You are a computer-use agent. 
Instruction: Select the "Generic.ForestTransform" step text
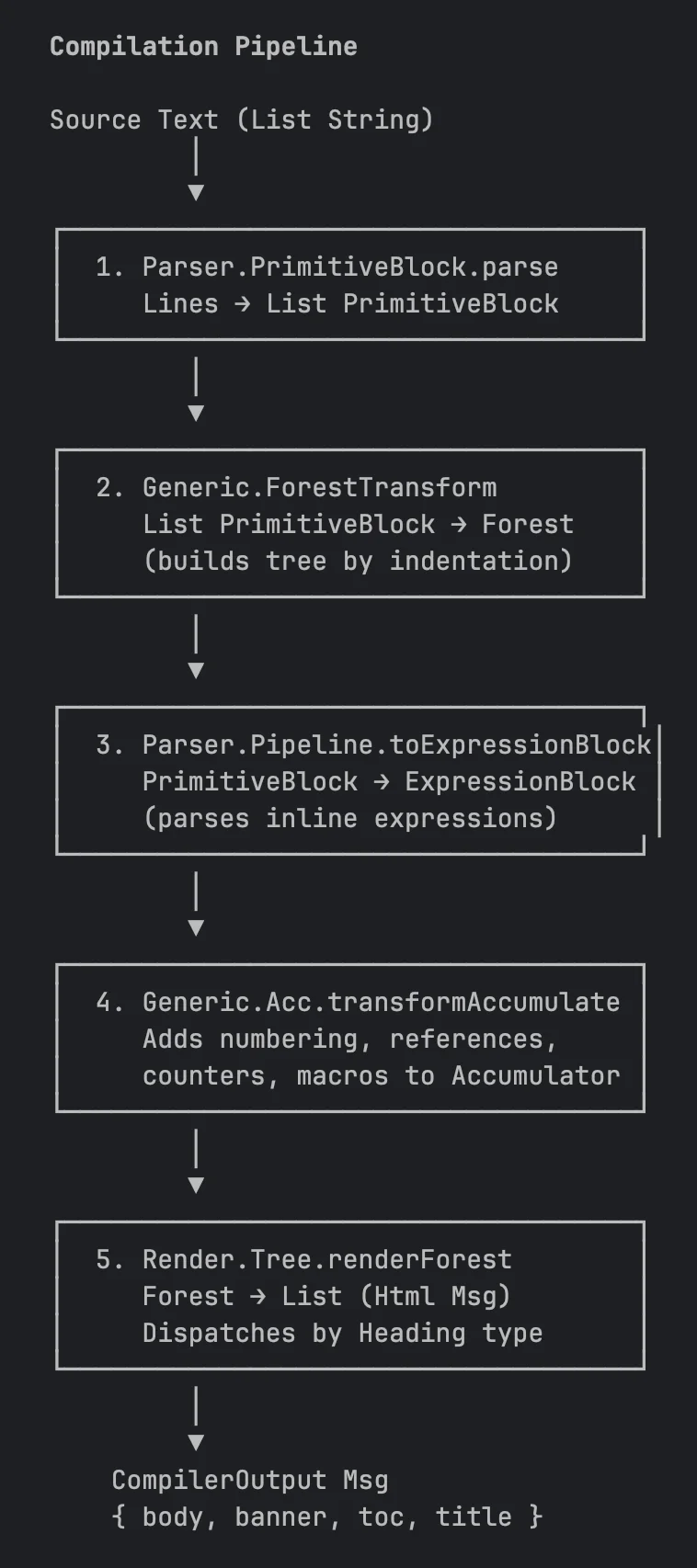click(x=319, y=487)
